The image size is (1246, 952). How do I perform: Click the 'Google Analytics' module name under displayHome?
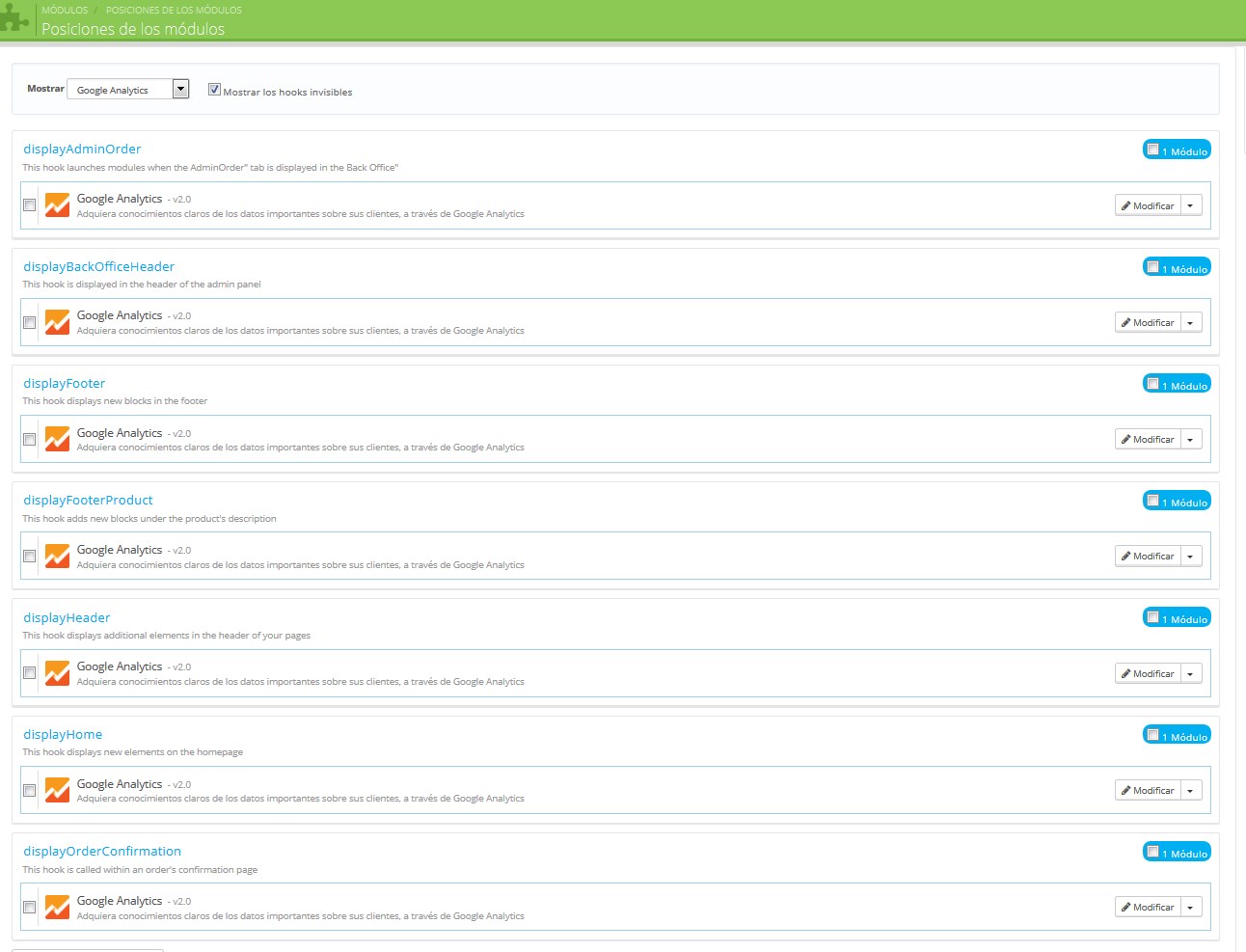(120, 784)
